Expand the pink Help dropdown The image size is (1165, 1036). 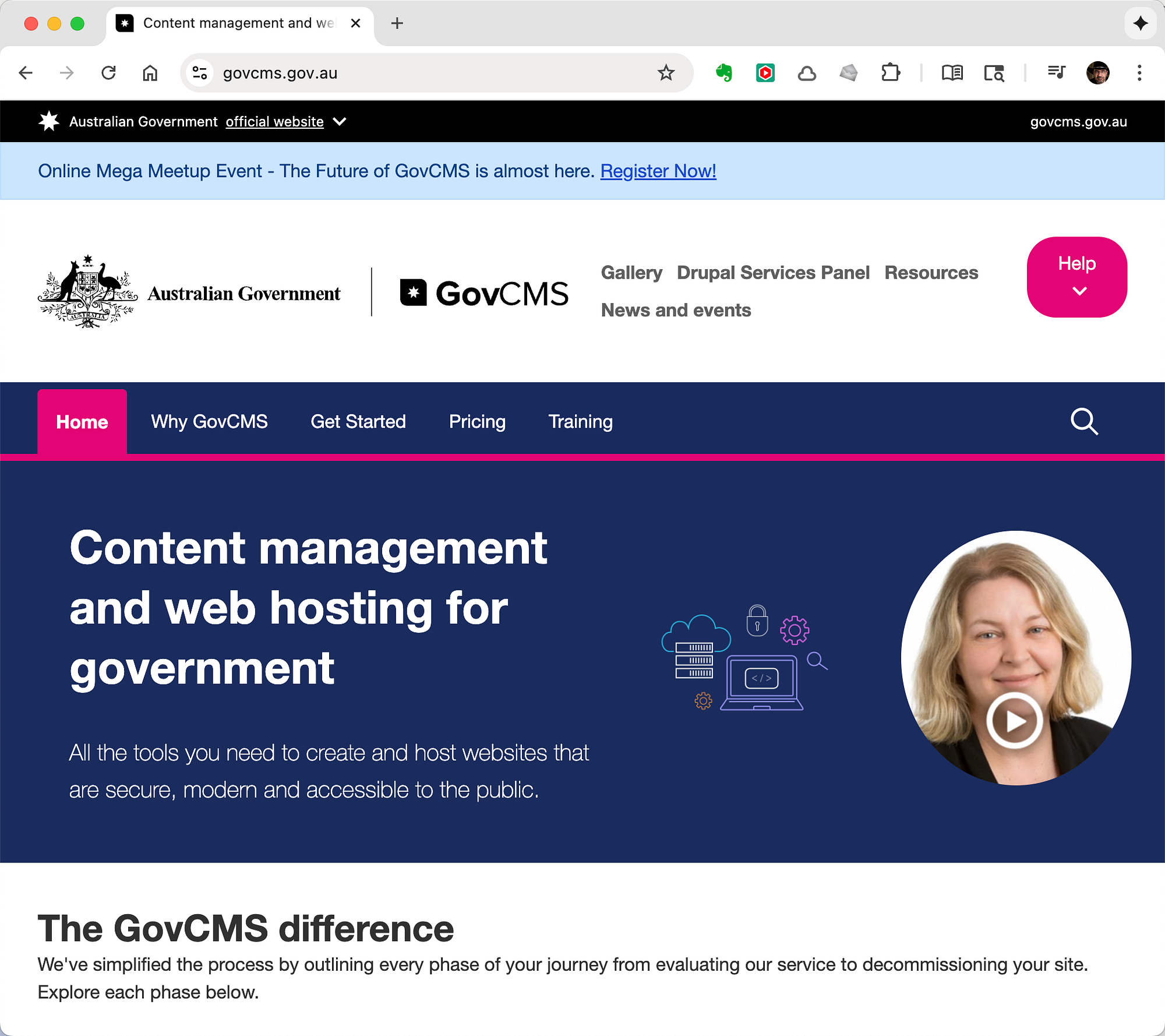click(1077, 277)
